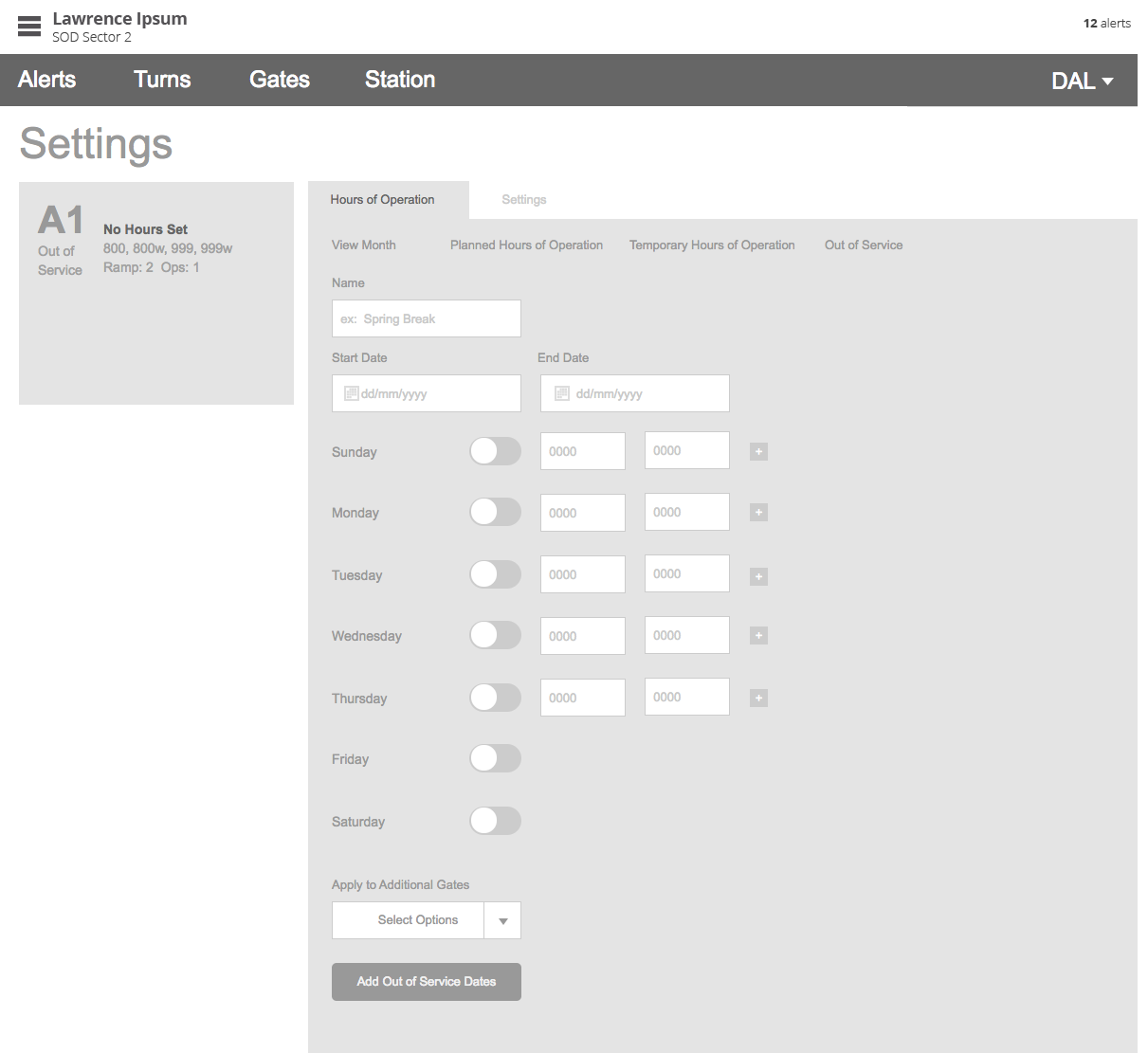This screenshot has width=1148, height=1053.
Task: Select Planned Hours of Operation sub-tab
Action: 526,245
